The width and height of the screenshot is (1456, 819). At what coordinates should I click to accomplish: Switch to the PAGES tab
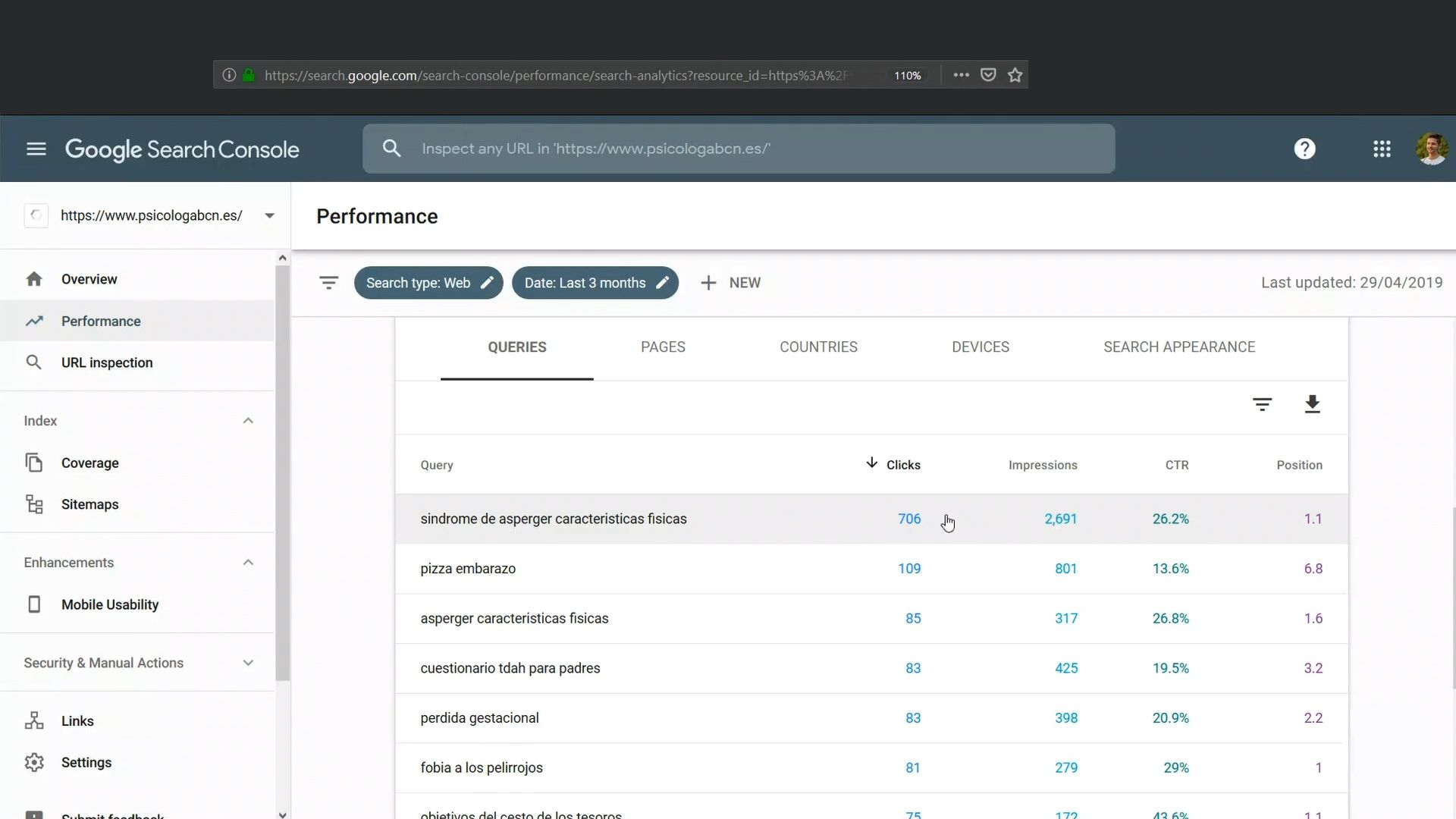pos(663,347)
